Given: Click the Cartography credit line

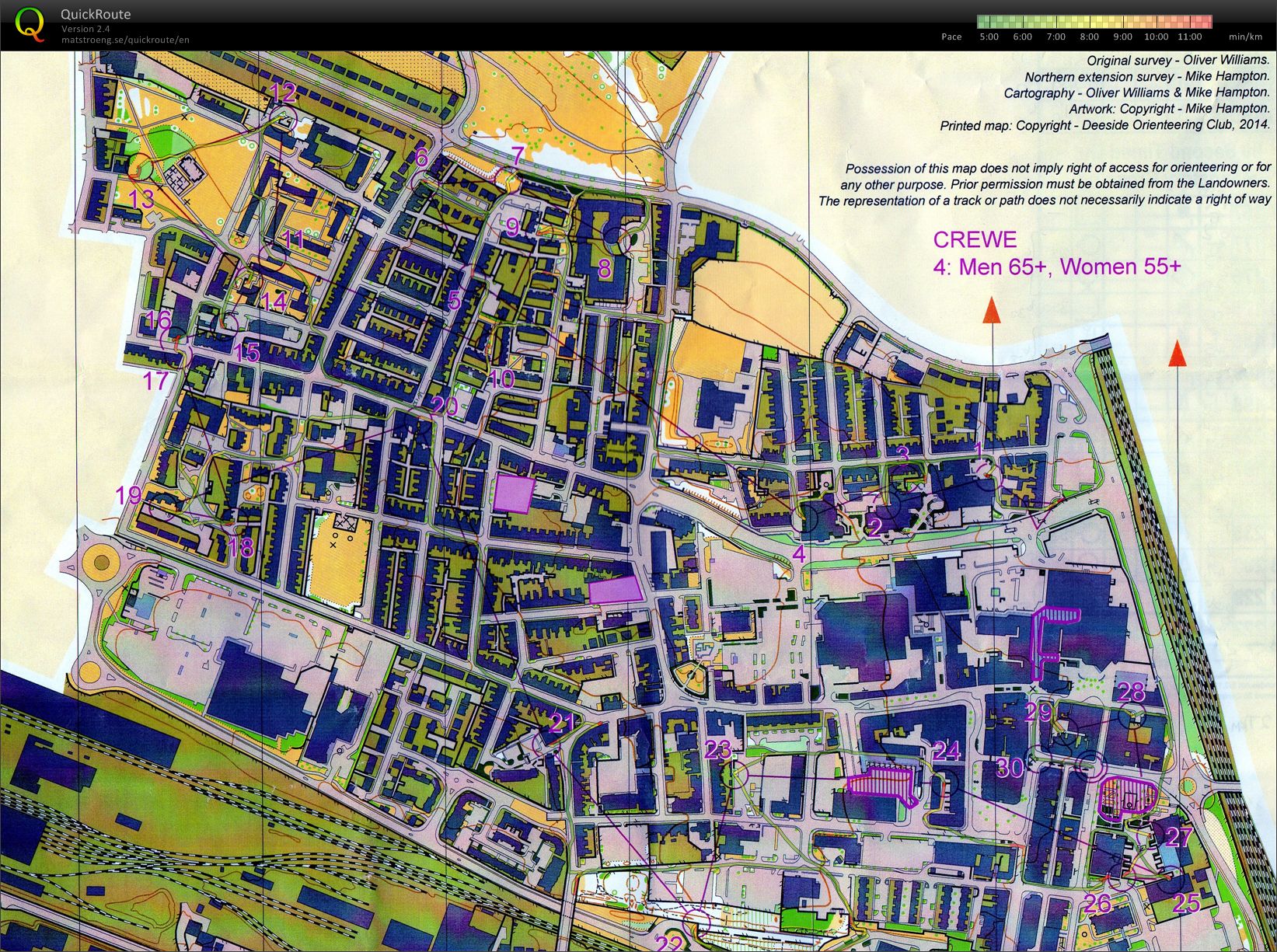Looking at the screenshot, I should pos(1136,92).
